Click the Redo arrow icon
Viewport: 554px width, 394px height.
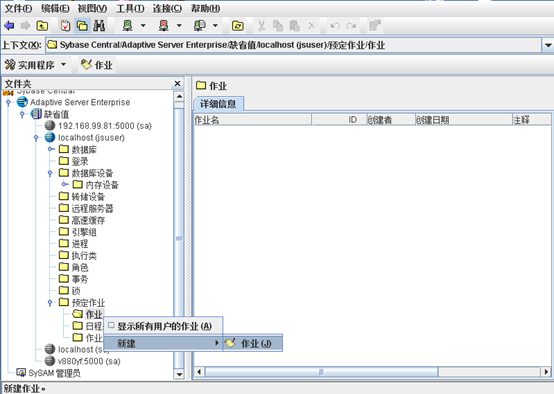351,26
